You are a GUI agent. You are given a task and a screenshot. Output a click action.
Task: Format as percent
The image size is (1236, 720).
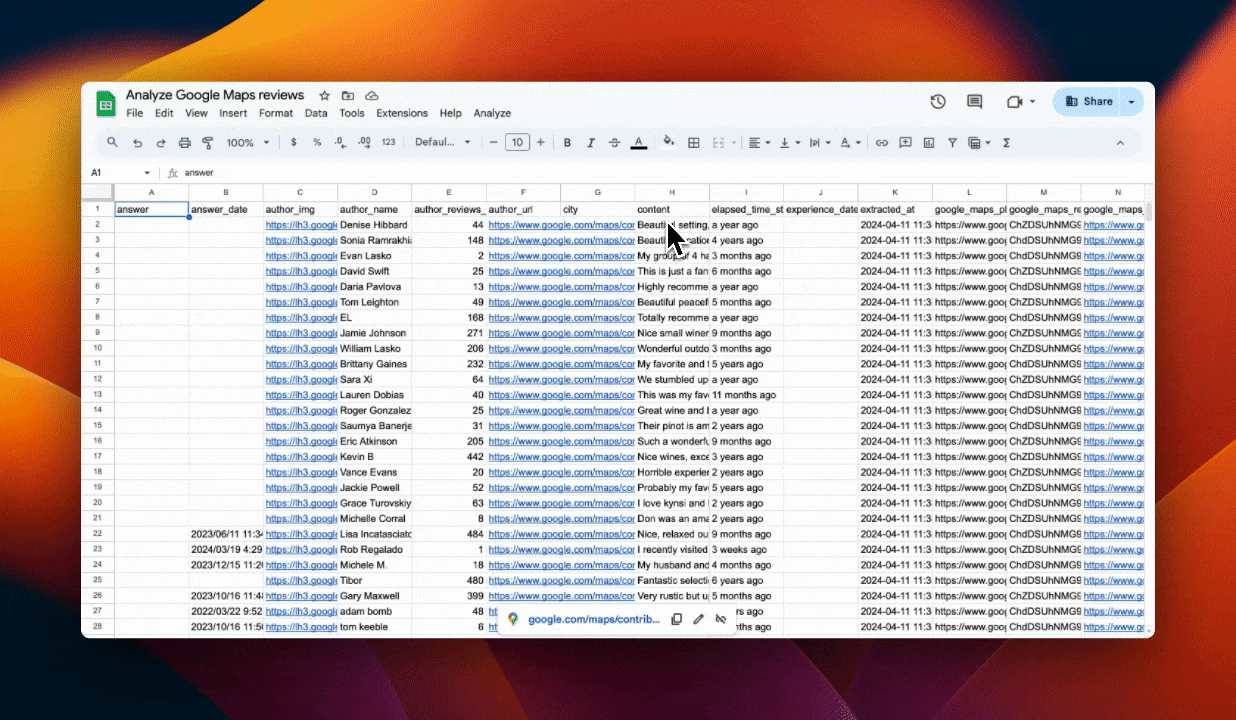317,143
